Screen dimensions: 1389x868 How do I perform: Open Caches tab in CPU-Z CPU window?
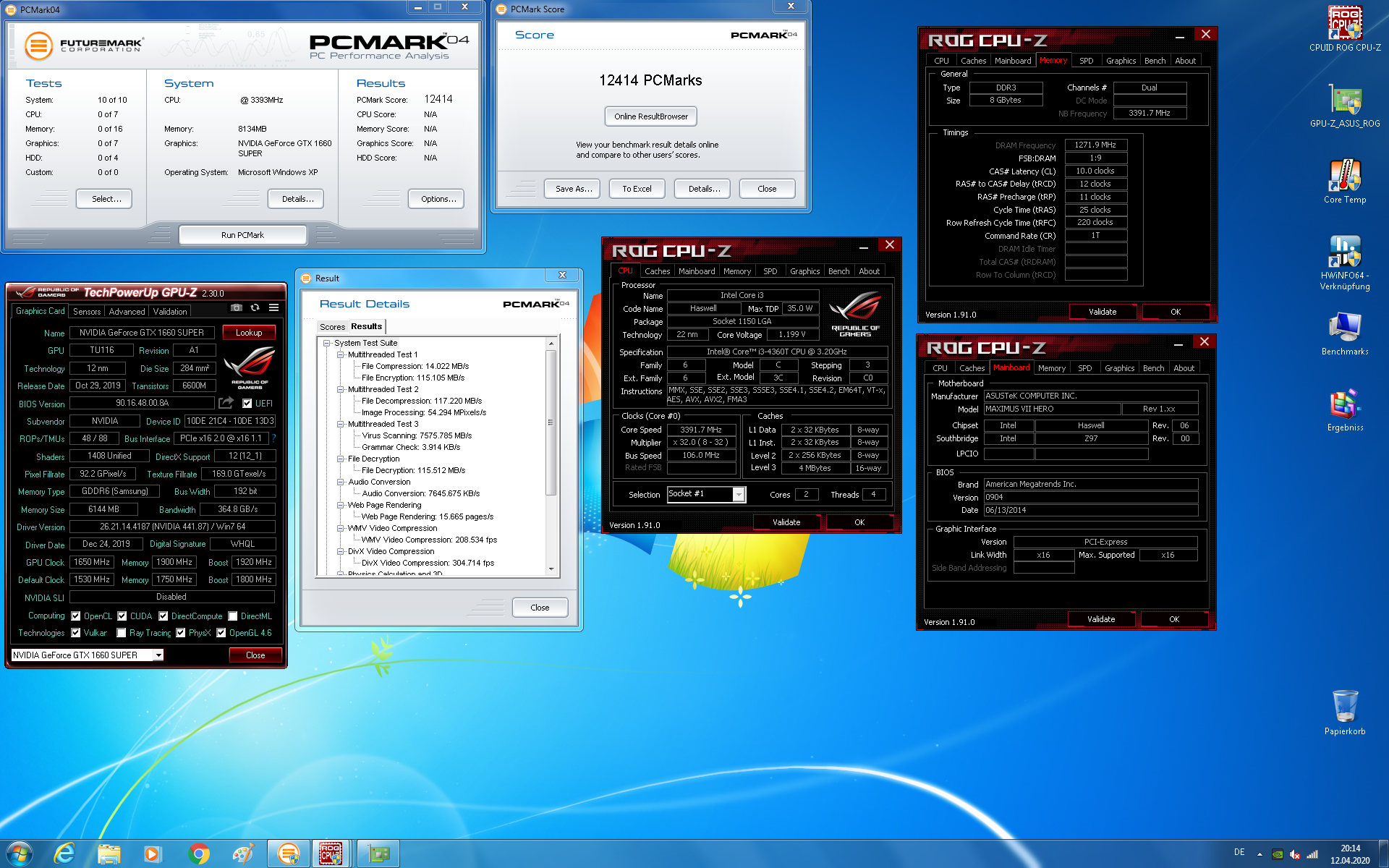[657, 271]
